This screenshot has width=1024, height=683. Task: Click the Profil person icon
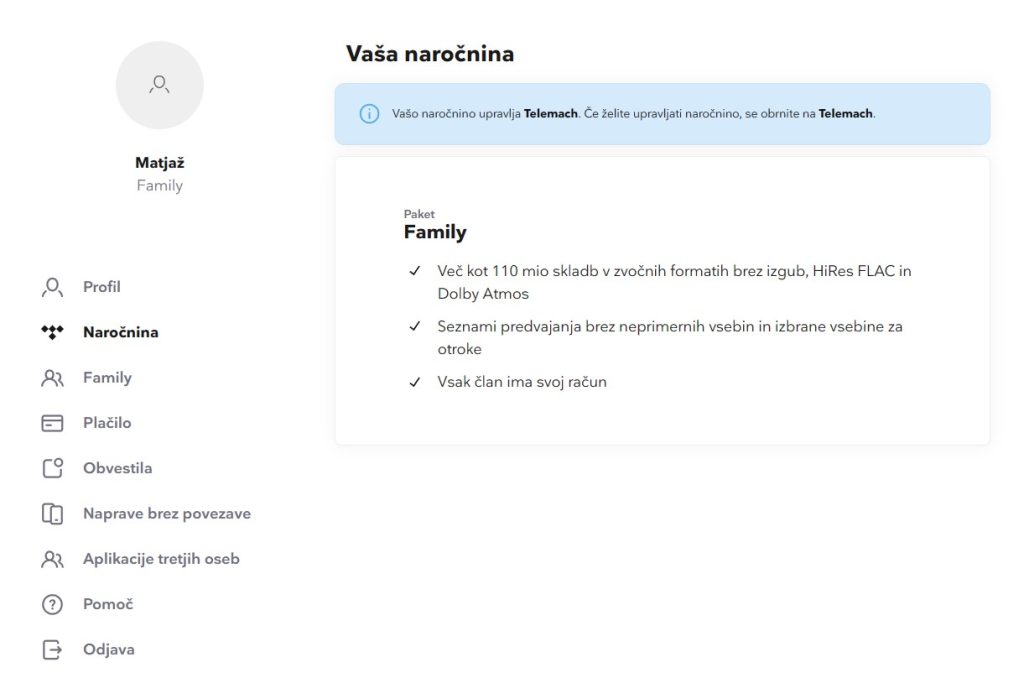tap(52, 287)
